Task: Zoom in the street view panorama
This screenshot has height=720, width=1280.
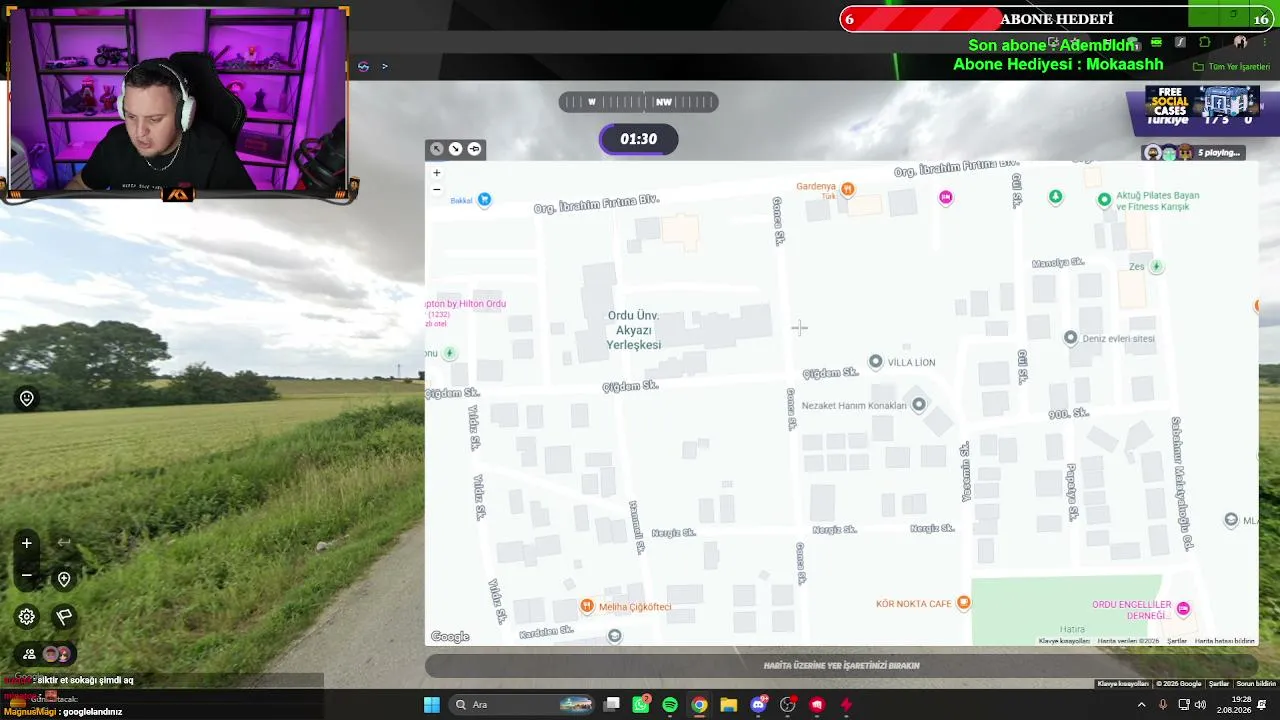Action: (27, 543)
